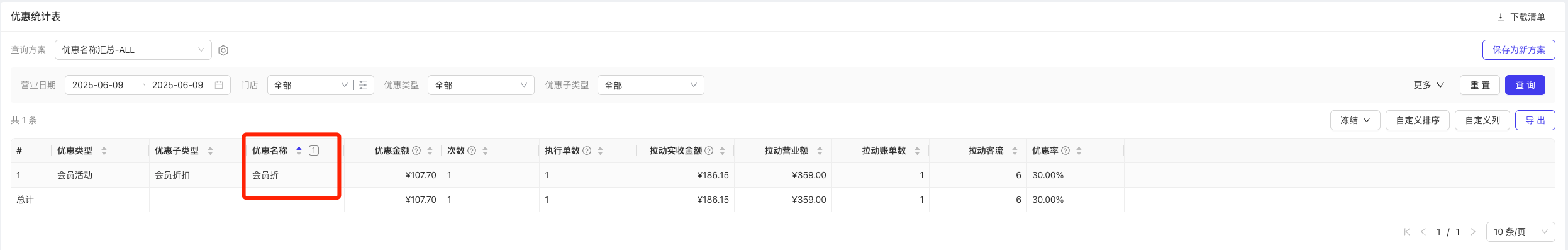Toggle sort on 拉动客流 column

1015,151
